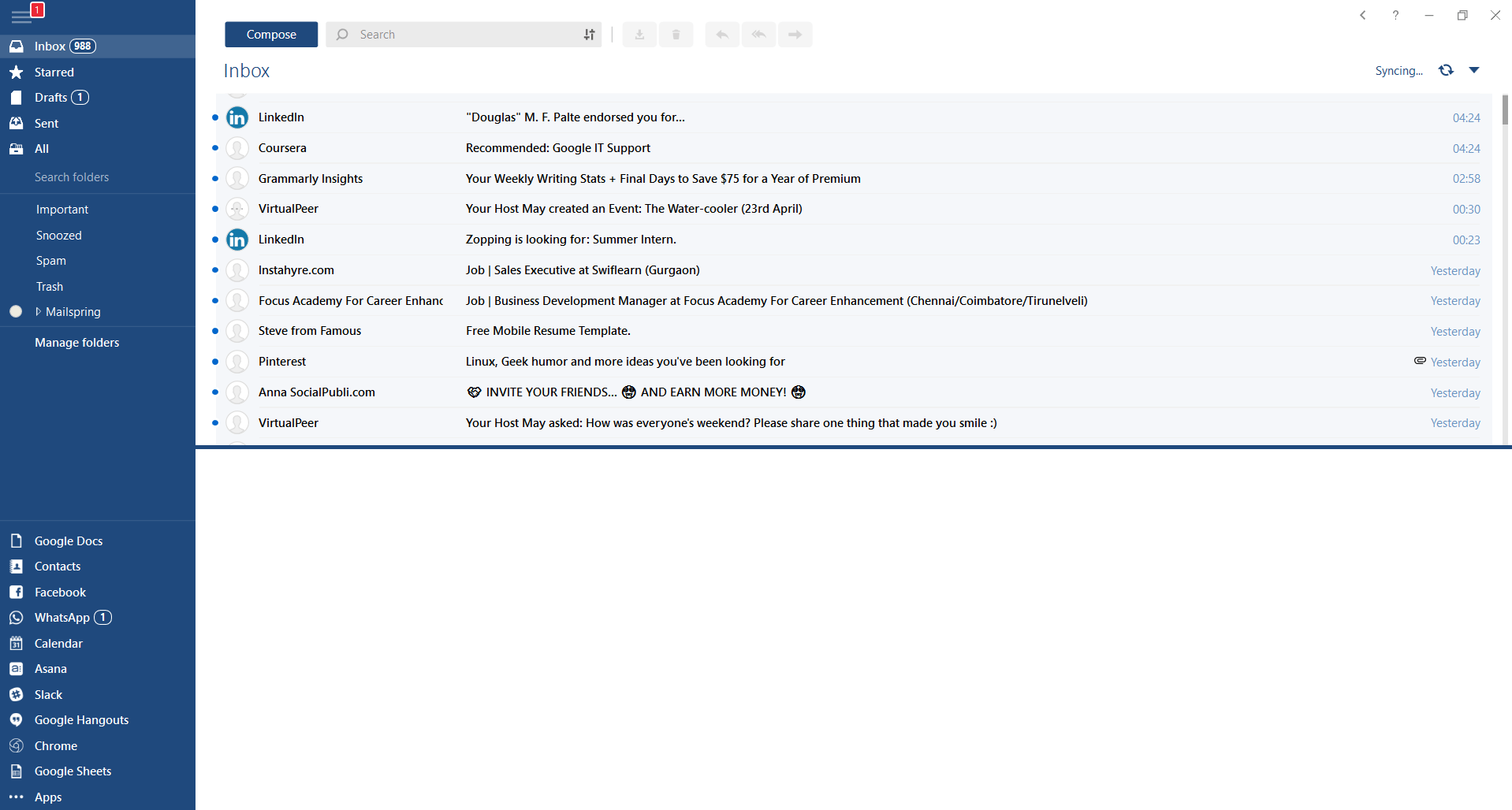Toggle unread dot on Pinterest email
The height and width of the screenshot is (810, 1512).
(214, 362)
